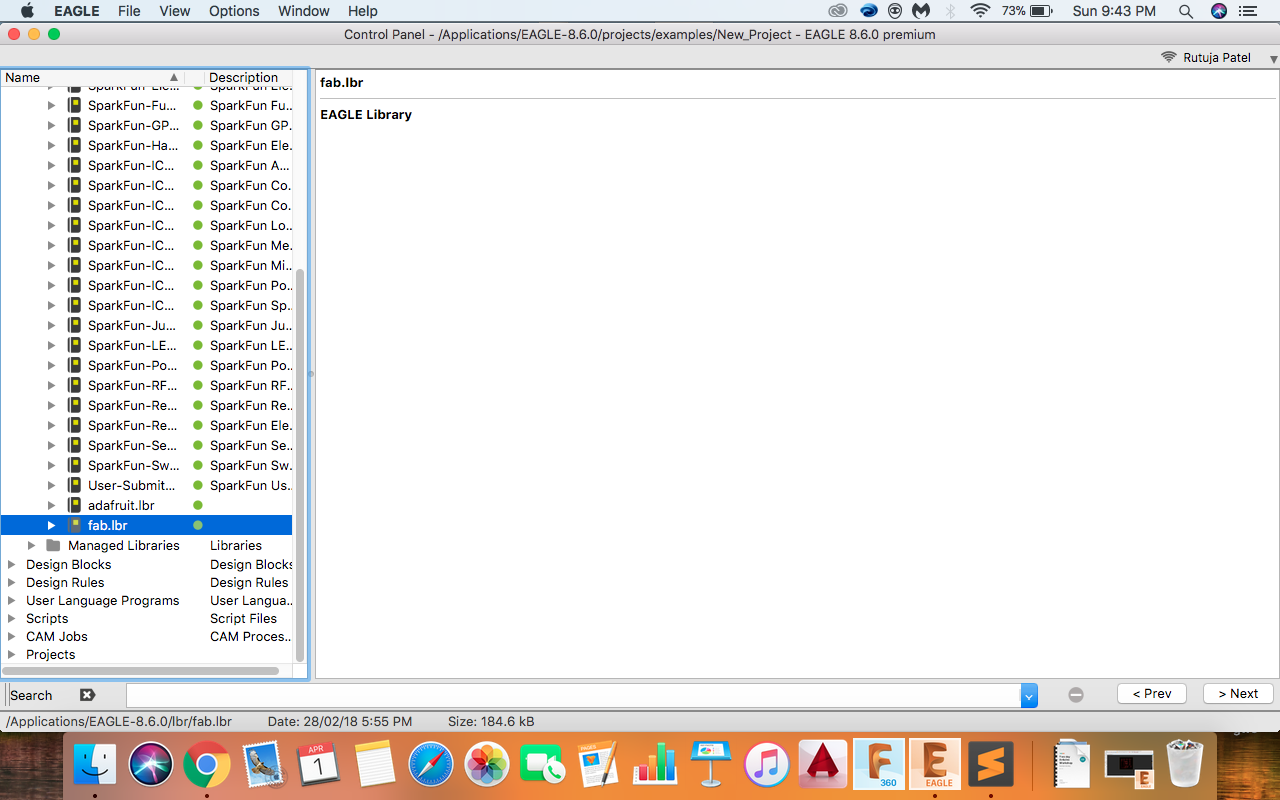Image resolution: width=1280 pixels, height=800 pixels.
Task: Click the Wi-Fi status icon beside Rutuja Patel
Action: 1168,57
